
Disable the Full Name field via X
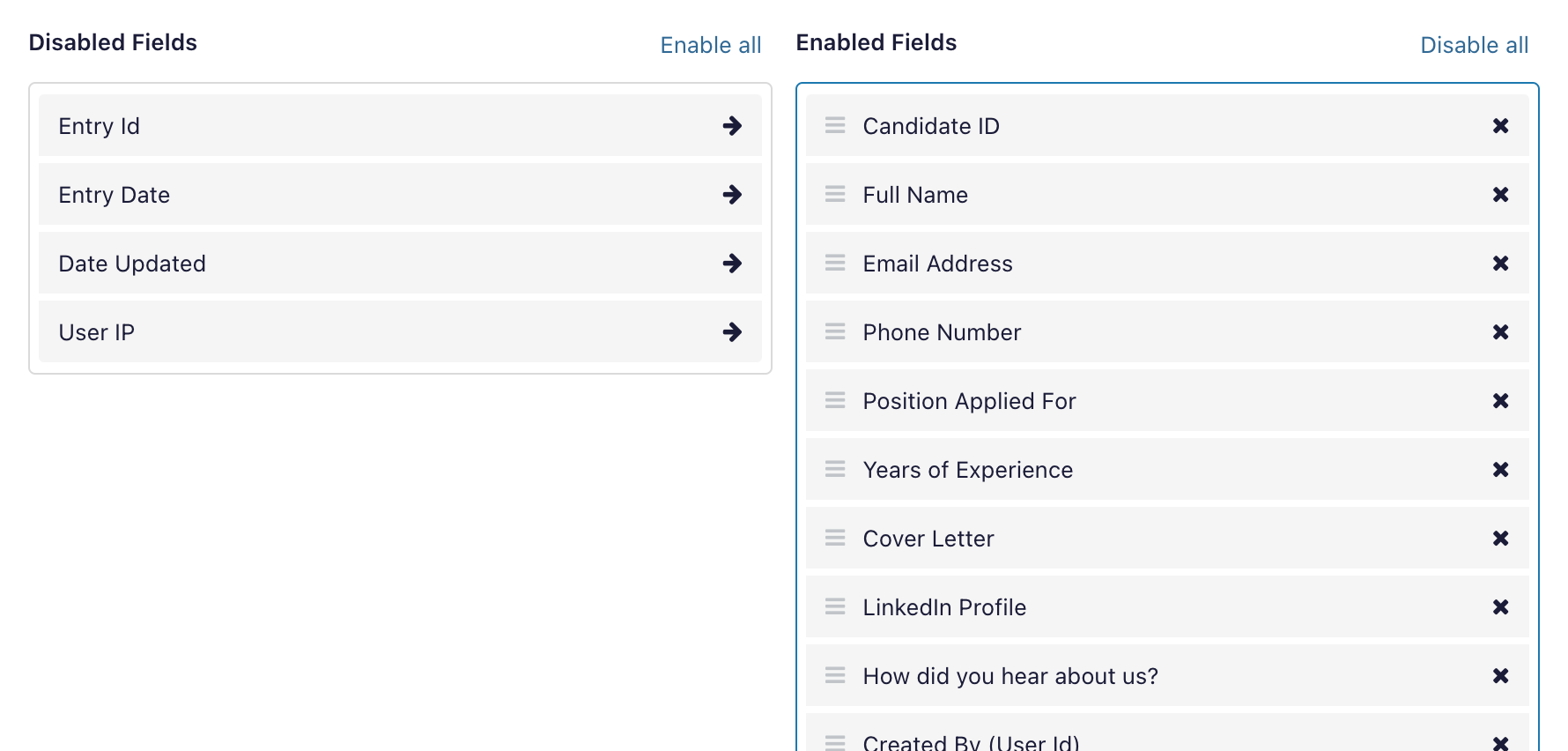coord(1501,195)
